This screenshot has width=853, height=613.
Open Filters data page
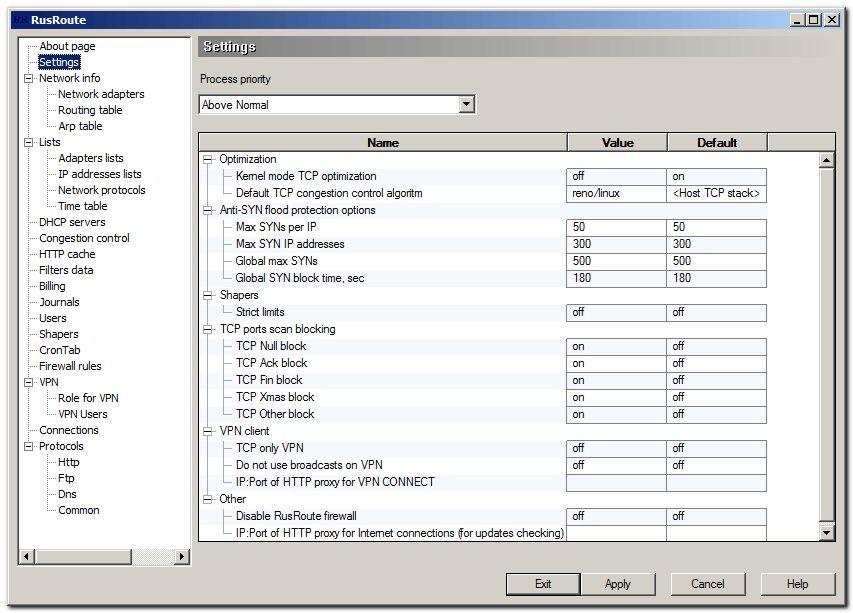tap(66, 270)
